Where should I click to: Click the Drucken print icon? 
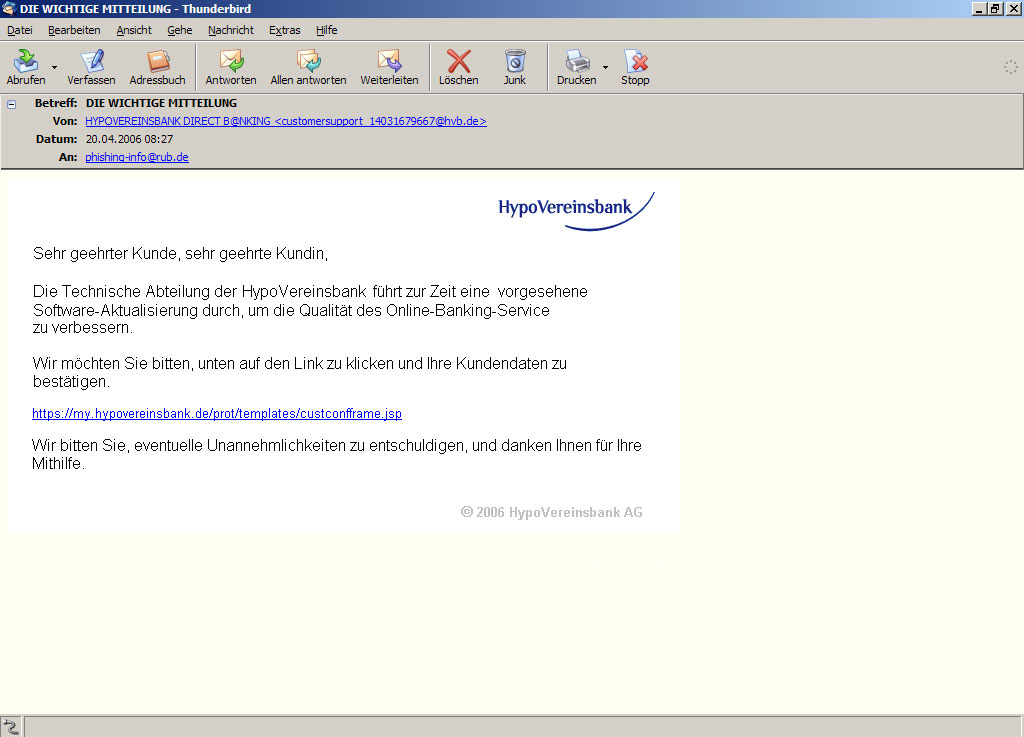point(577,61)
